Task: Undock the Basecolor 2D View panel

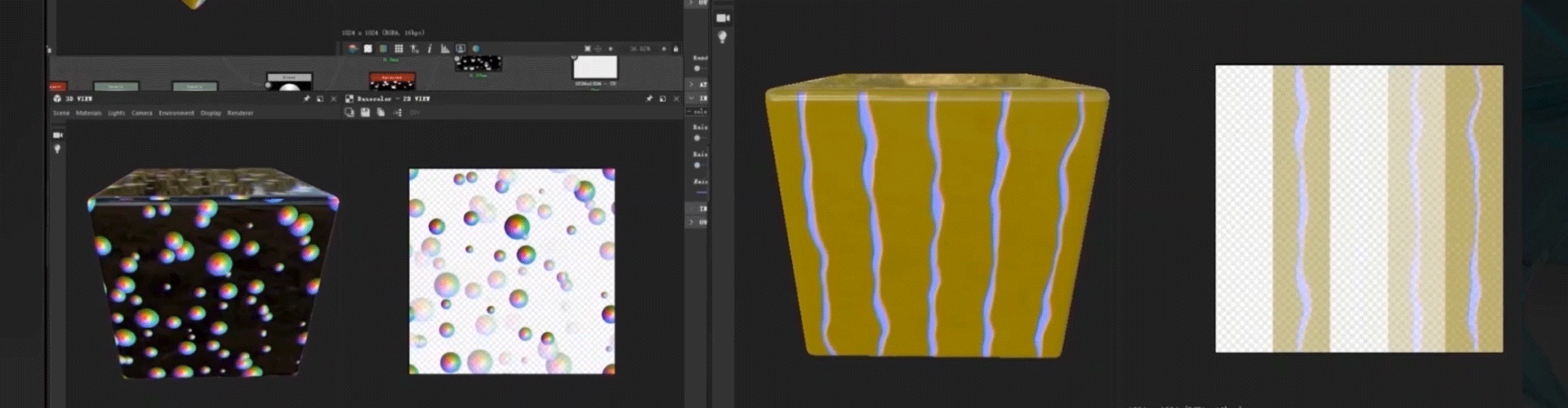Action: click(662, 99)
